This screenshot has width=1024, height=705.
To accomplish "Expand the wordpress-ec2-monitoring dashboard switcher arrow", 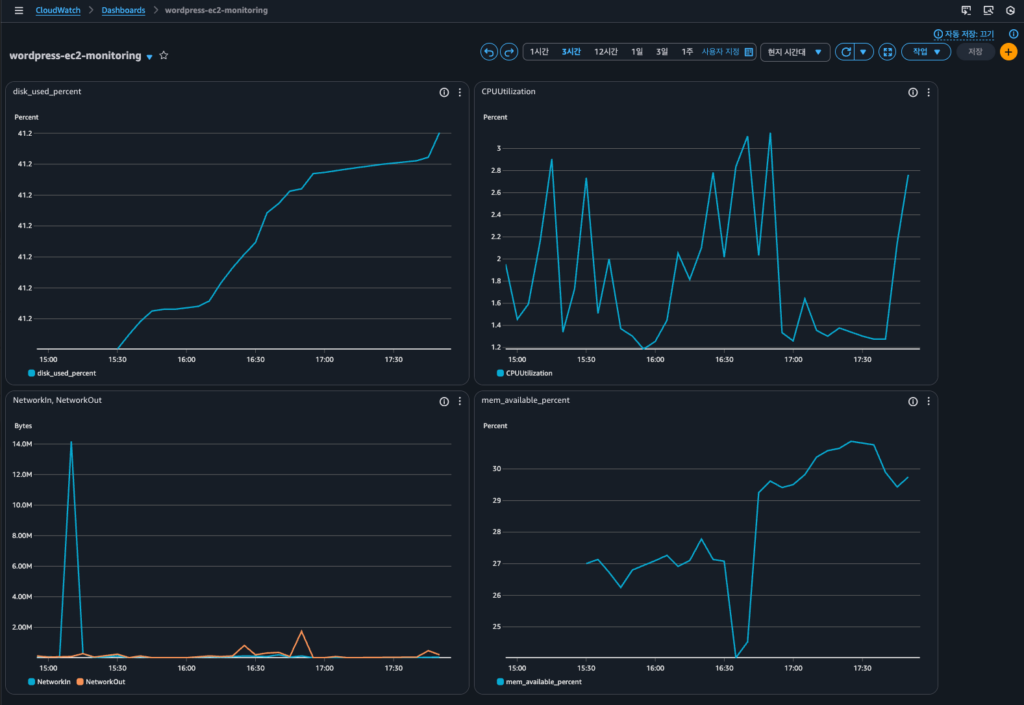I will coord(150,57).
